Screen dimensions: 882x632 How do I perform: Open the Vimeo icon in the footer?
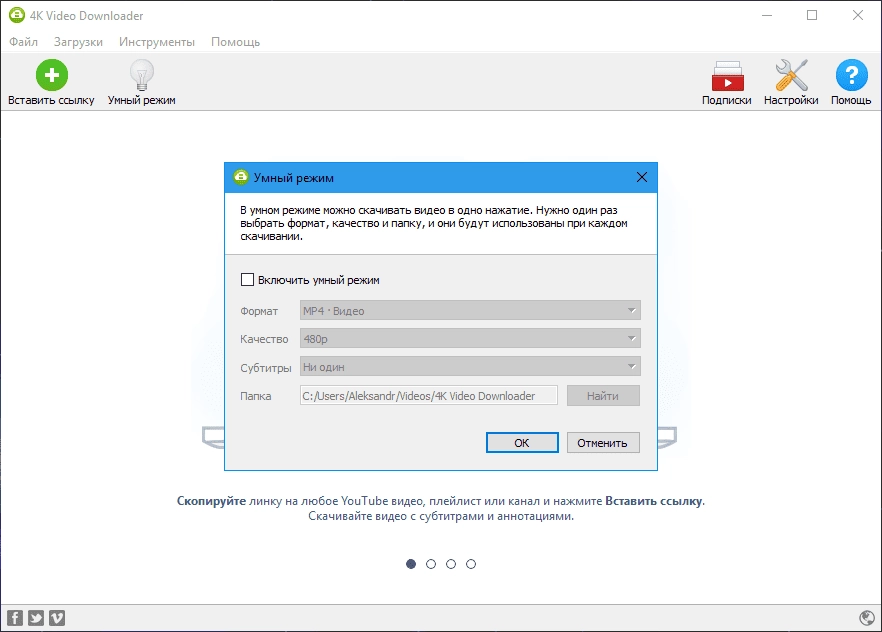[57, 618]
